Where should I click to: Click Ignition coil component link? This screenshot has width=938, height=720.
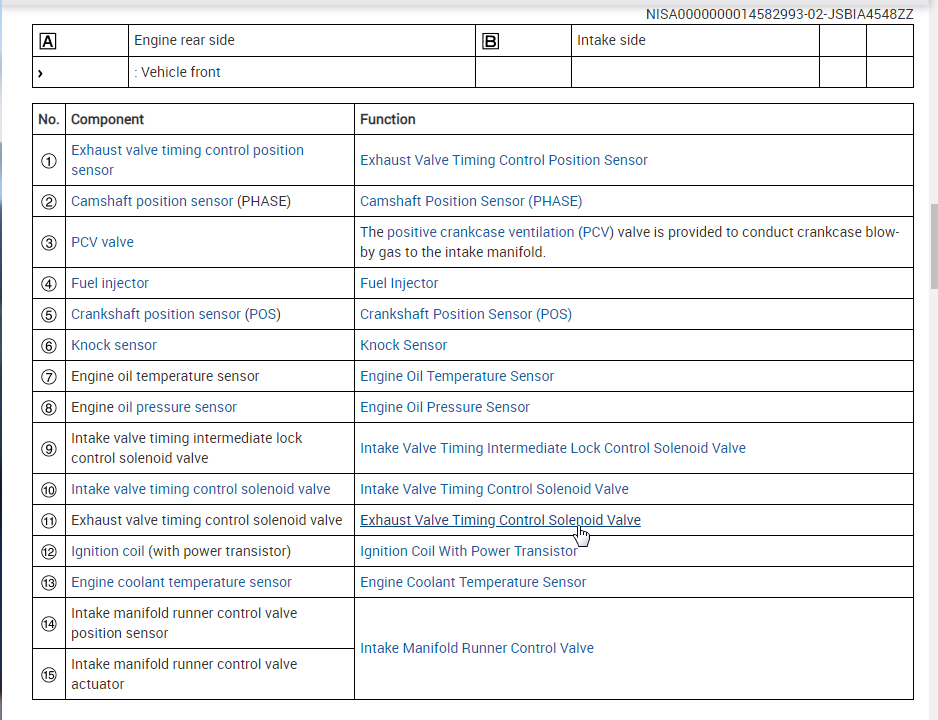pos(108,551)
